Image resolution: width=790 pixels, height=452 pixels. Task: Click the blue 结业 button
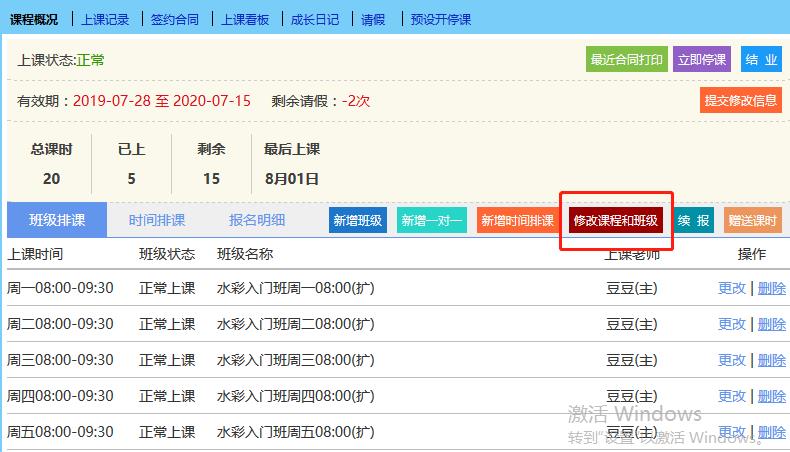coord(761,60)
